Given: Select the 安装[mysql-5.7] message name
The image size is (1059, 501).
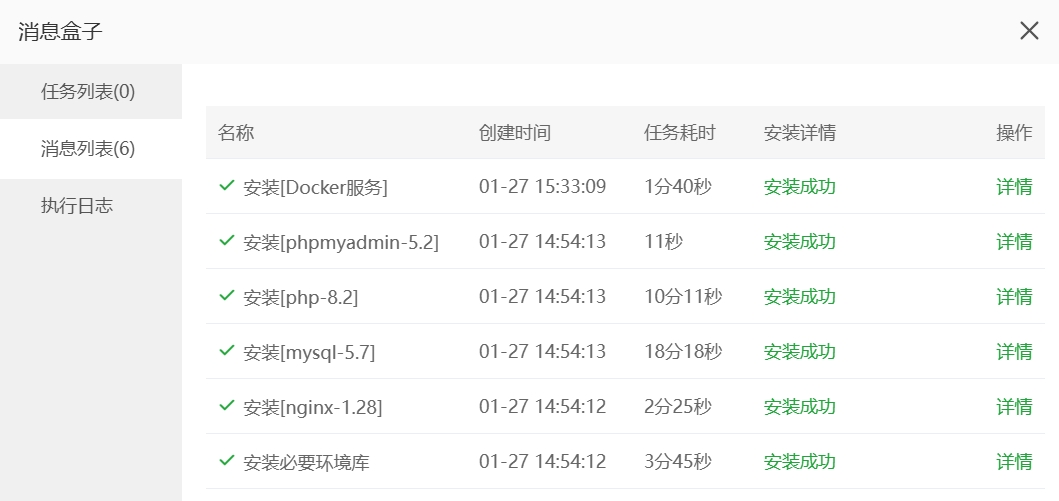Looking at the screenshot, I should (309, 352).
